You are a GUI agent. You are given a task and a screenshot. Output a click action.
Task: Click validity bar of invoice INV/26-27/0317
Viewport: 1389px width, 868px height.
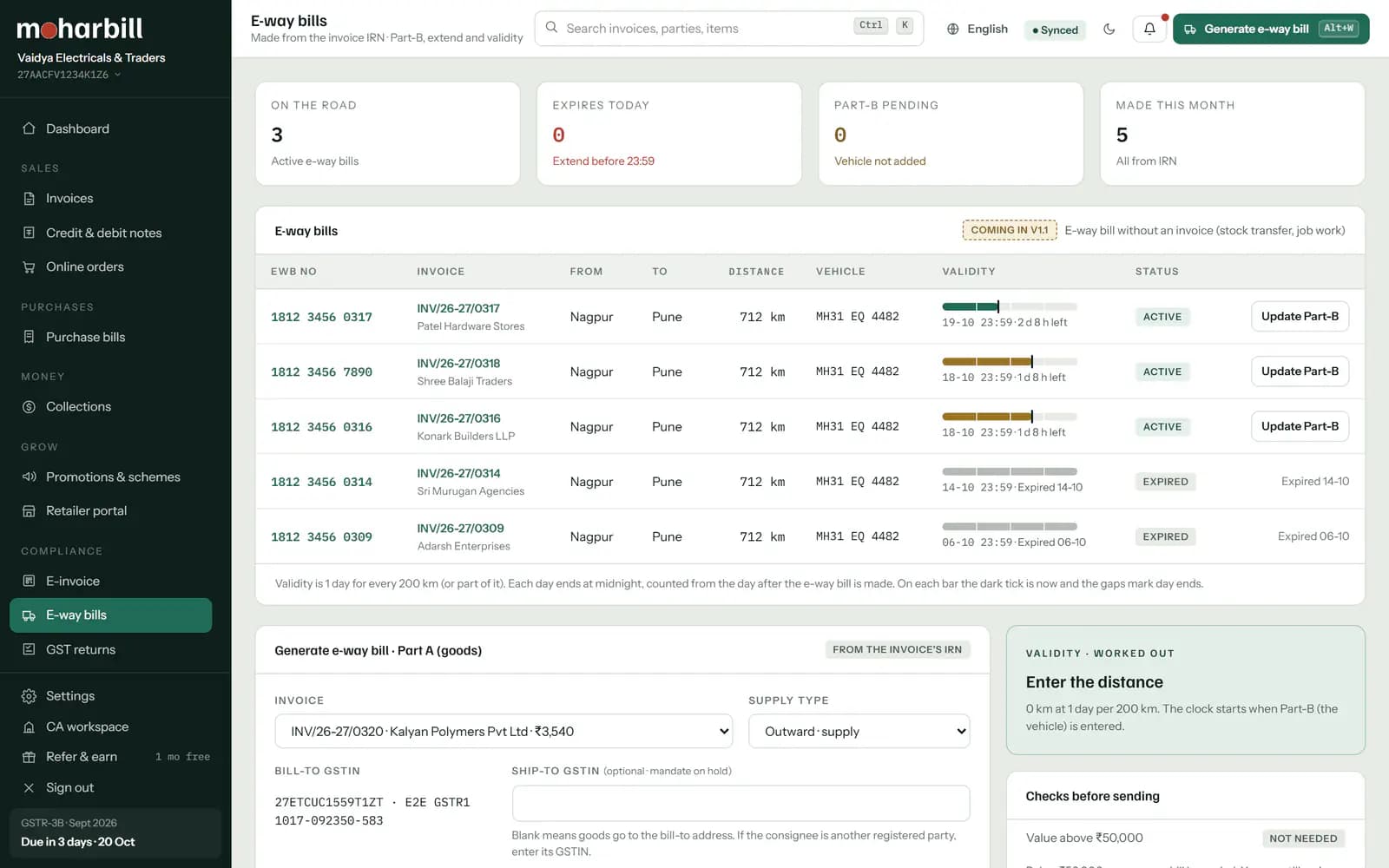[1010, 306]
